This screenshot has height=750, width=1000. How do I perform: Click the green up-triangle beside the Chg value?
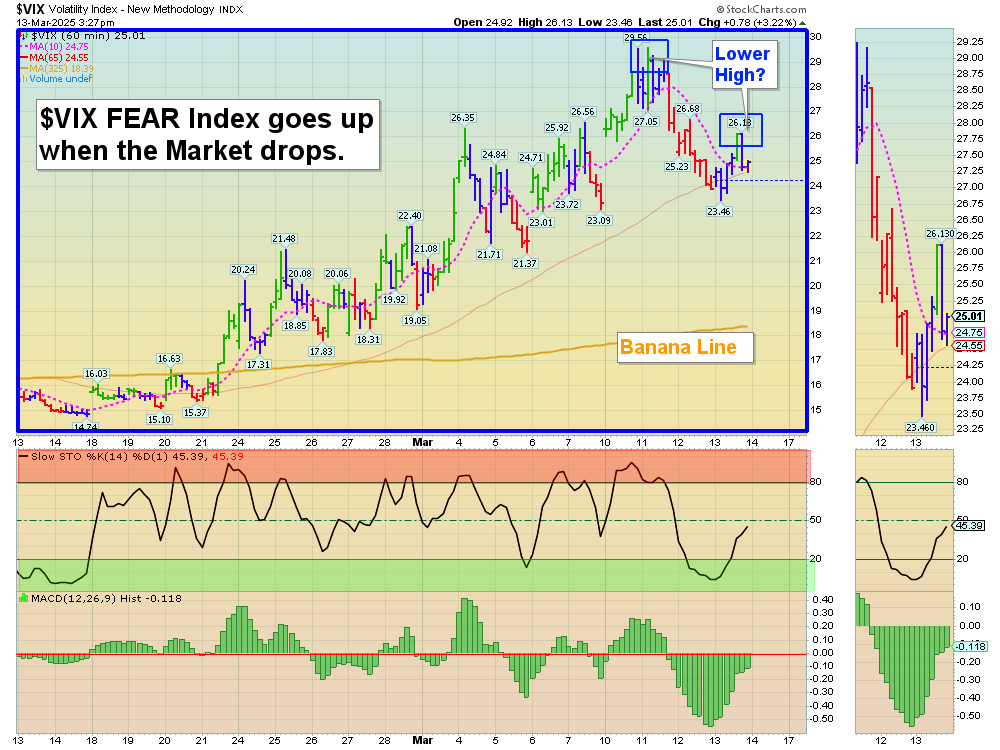tap(803, 23)
